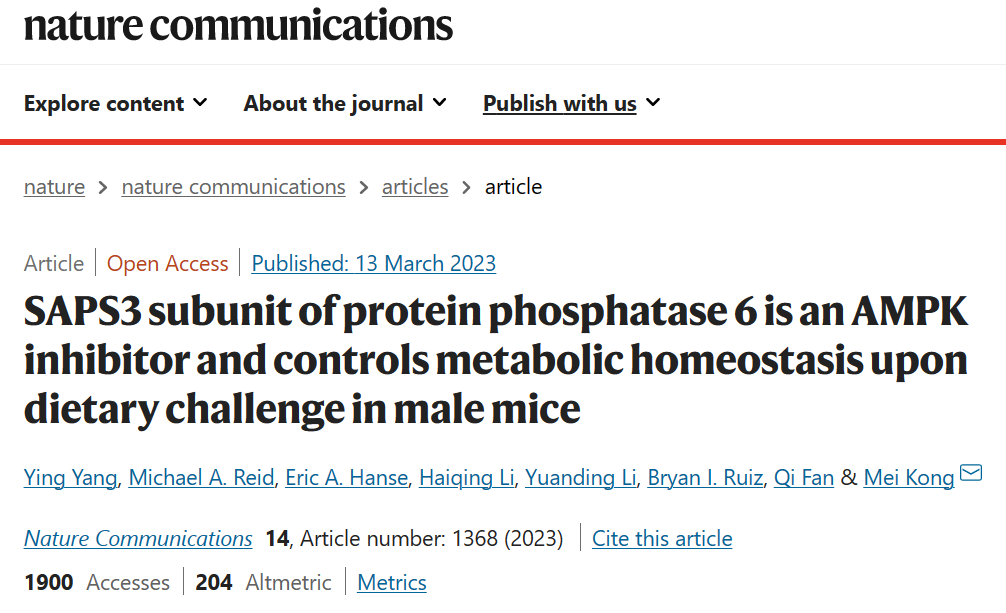1006x613 pixels.
Task: Navigate to articles breadcrumb
Action: tap(415, 187)
